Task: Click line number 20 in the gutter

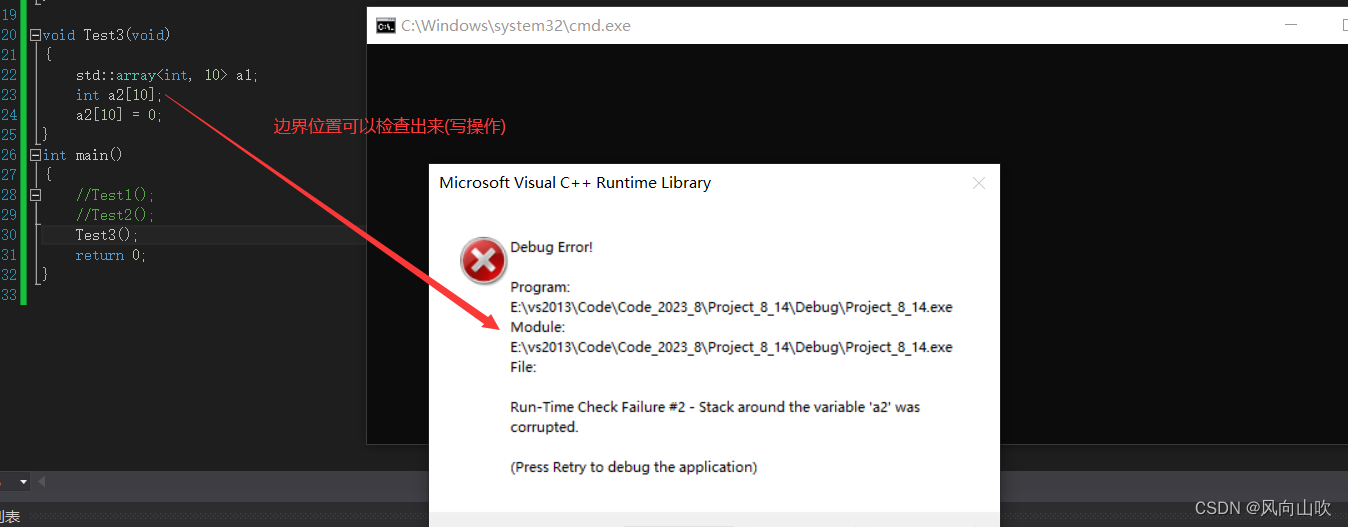Action: pos(9,35)
